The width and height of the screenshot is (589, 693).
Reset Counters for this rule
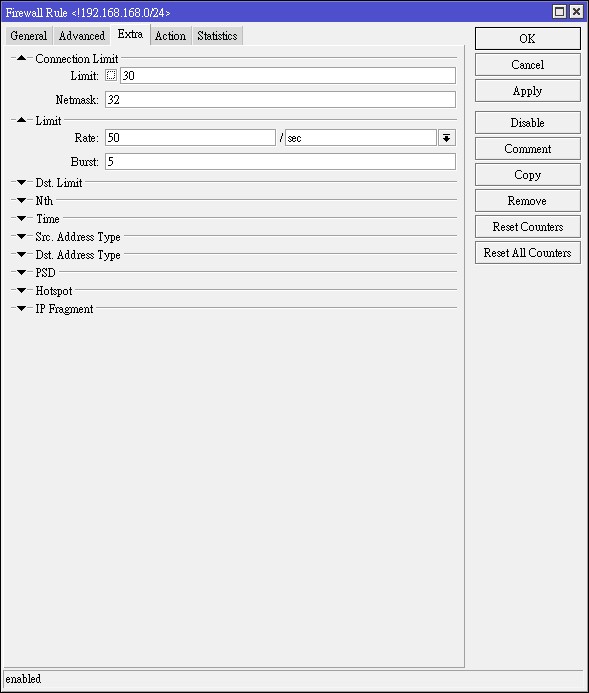coord(528,227)
